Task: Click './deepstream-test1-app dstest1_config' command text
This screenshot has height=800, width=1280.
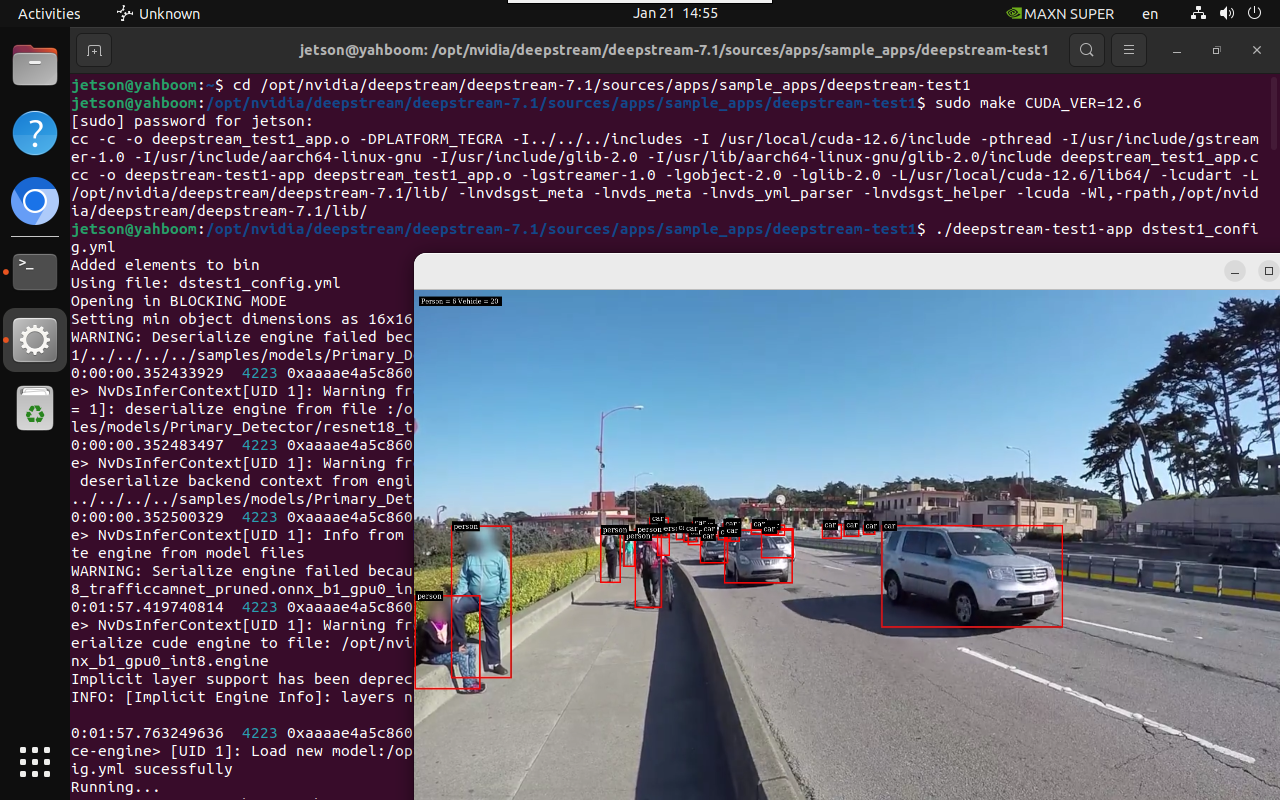Action: 1096,229
